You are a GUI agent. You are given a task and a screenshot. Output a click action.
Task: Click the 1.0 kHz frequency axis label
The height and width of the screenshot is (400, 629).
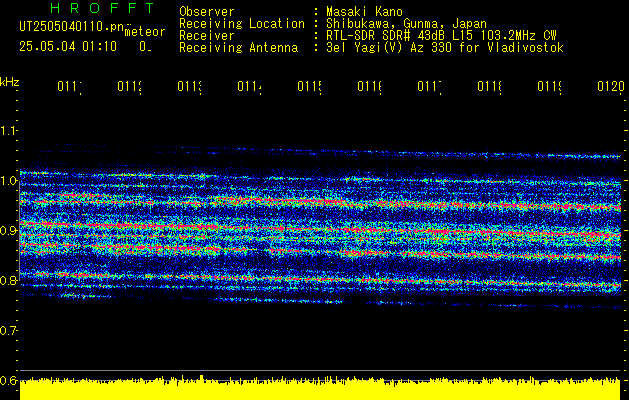pos(8,181)
